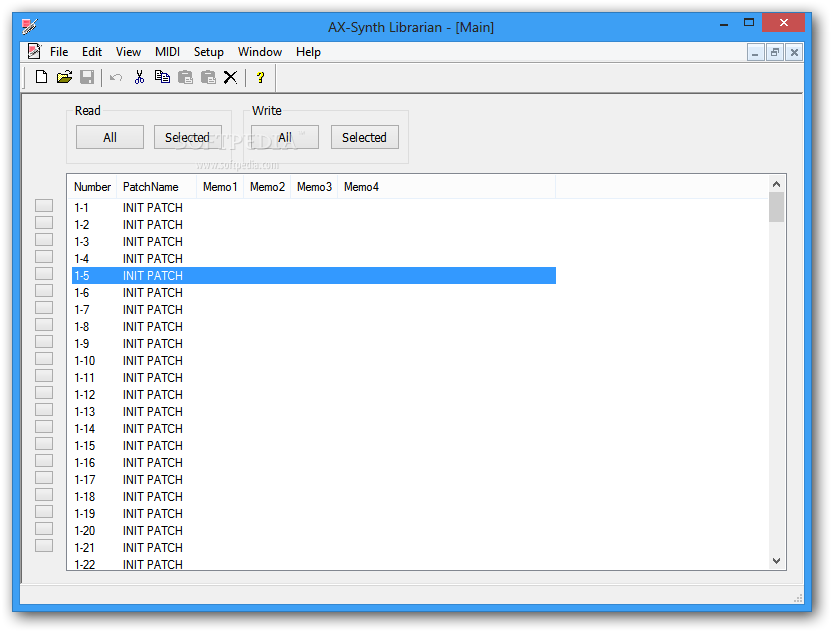The width and height of the screenshot is (832, 632).
Task: Click the Read Selected button
Action: [x=187, y=137]
